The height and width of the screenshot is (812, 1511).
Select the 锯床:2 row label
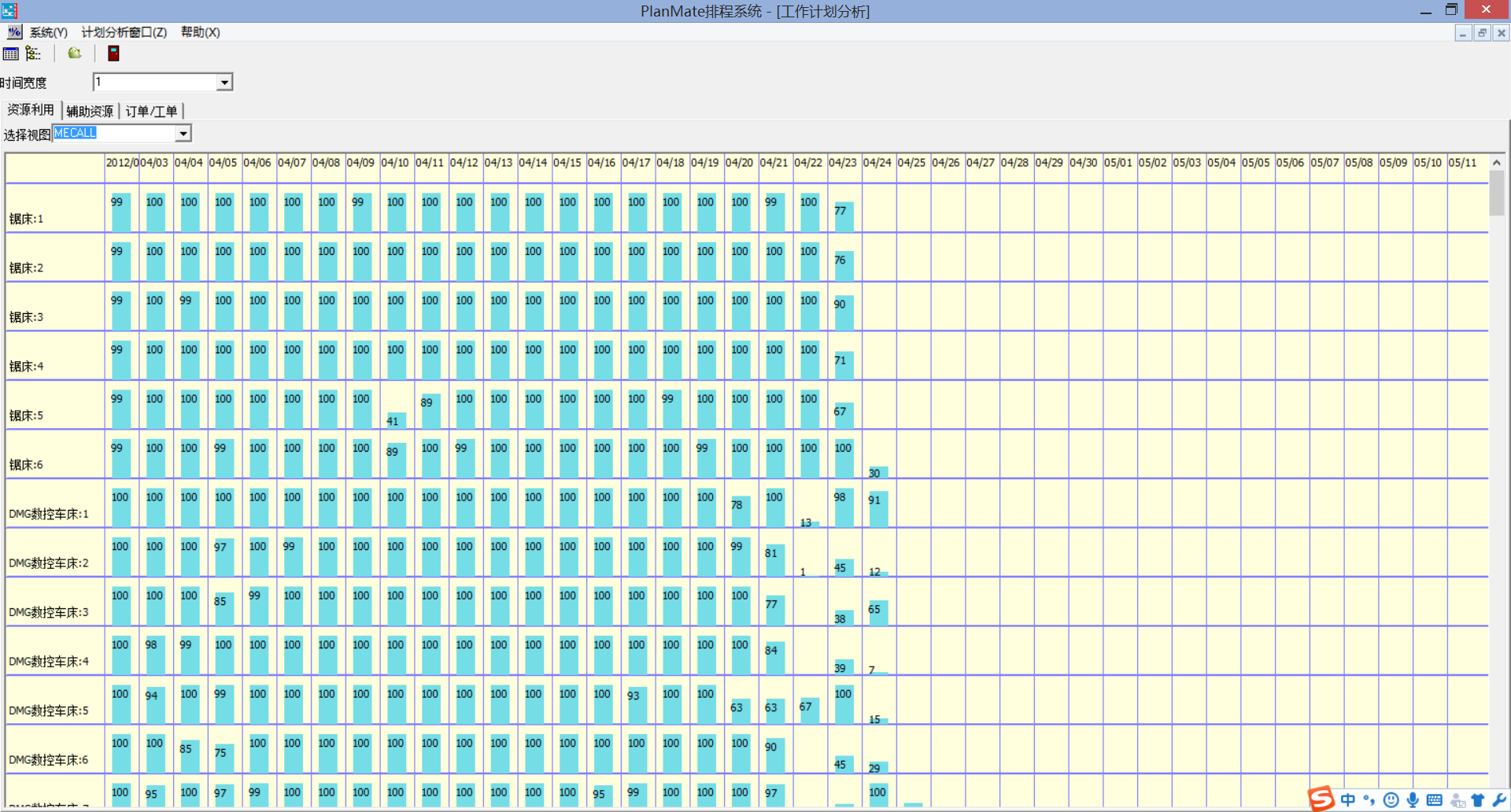tap(27, 268)
